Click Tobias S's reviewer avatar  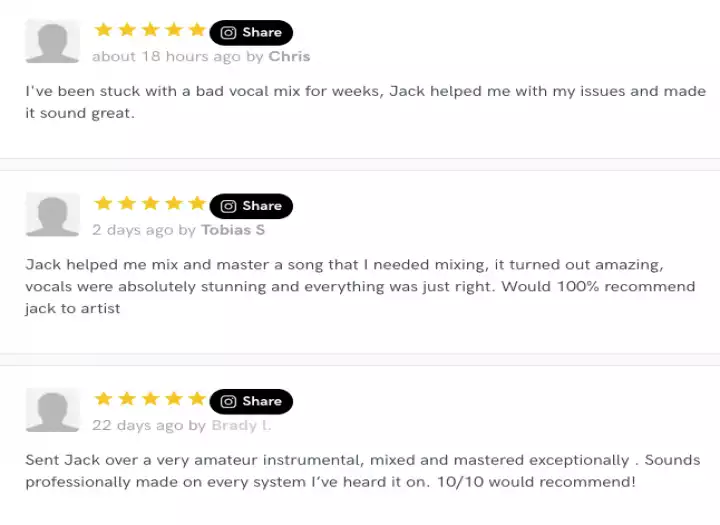[x=52, y=215]
